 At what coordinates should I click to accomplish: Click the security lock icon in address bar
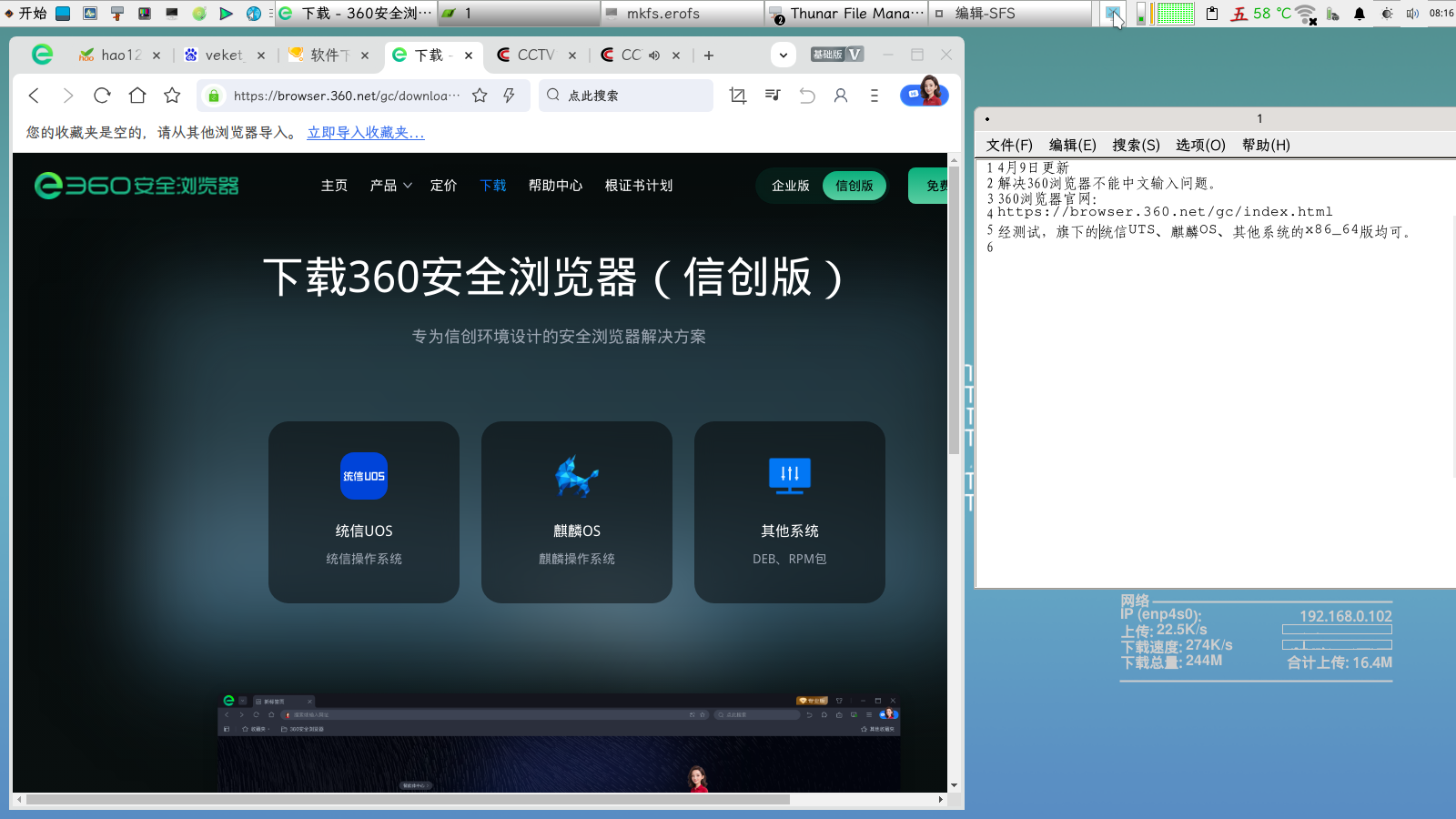tap(212, 95)
